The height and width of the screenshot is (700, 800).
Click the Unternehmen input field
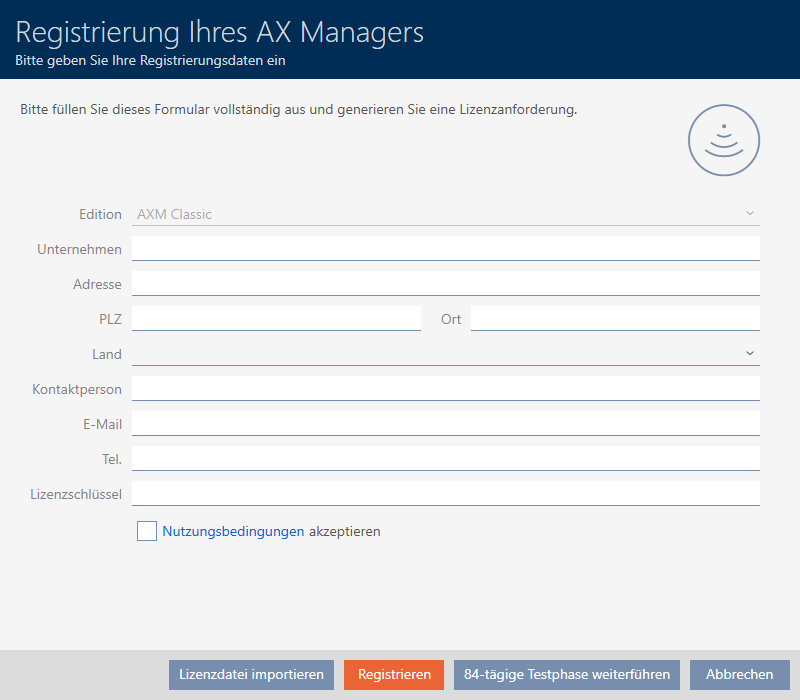[445, 248]
